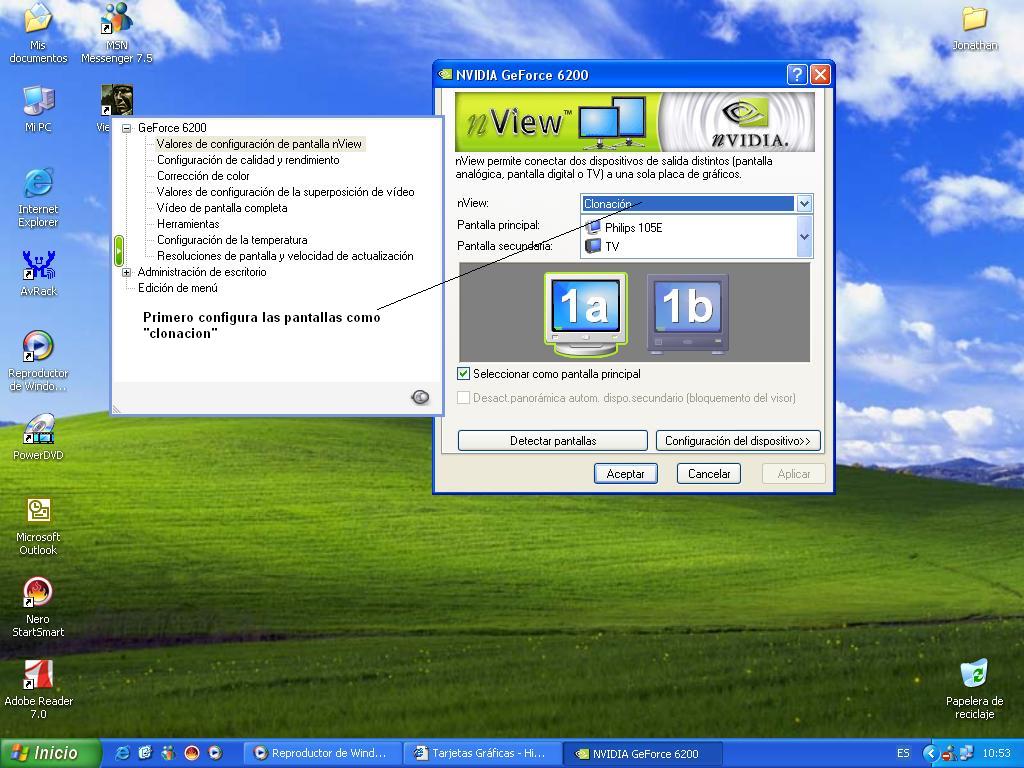Open Configuración del dispositivo button

pos(738,441)
